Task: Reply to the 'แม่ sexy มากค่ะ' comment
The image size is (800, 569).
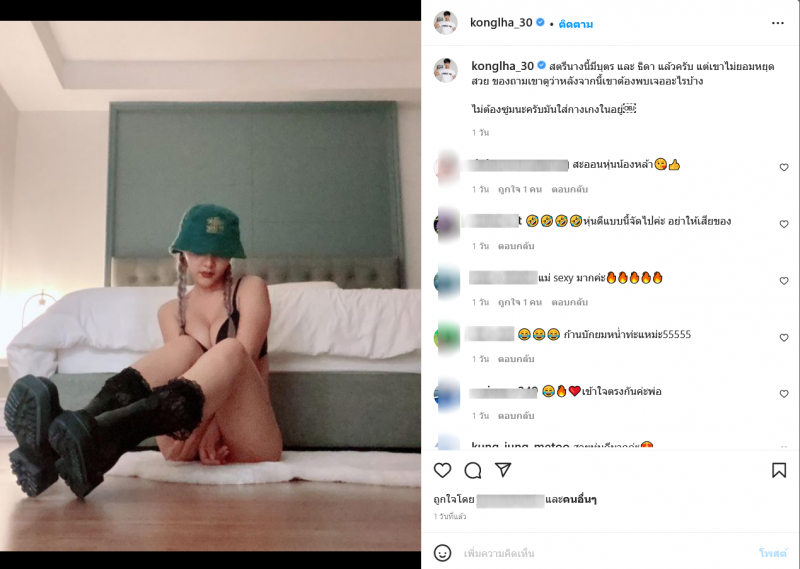Action: (x=569, y=302)
